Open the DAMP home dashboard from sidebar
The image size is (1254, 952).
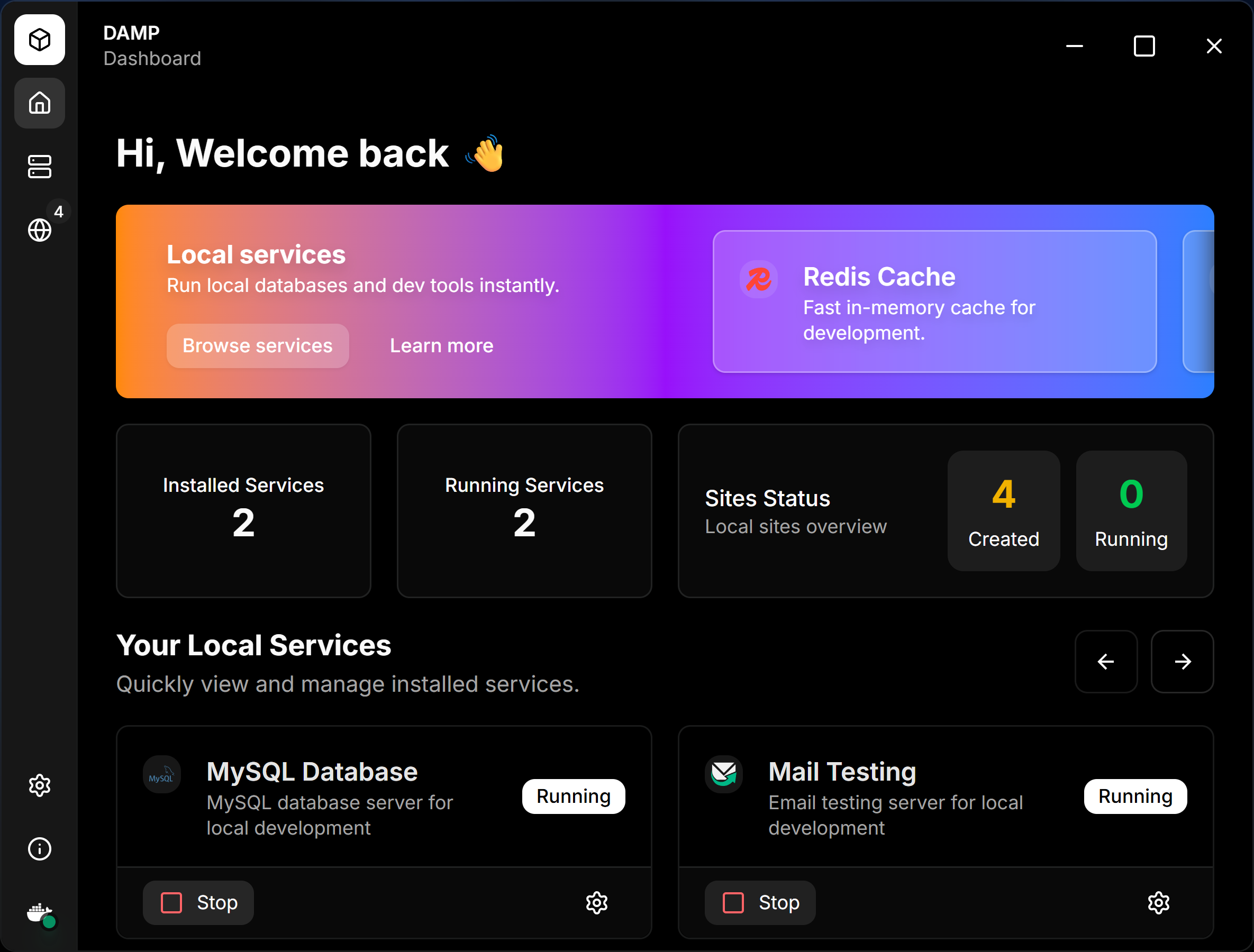click(39, 103)
